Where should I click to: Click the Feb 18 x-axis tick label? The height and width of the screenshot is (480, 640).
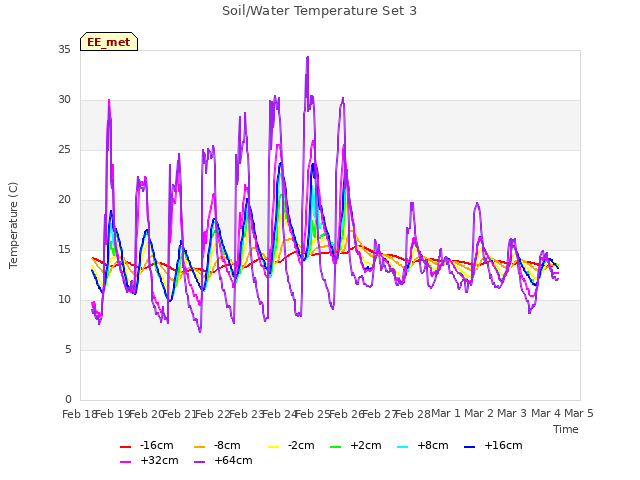click(x=79, y=414)
